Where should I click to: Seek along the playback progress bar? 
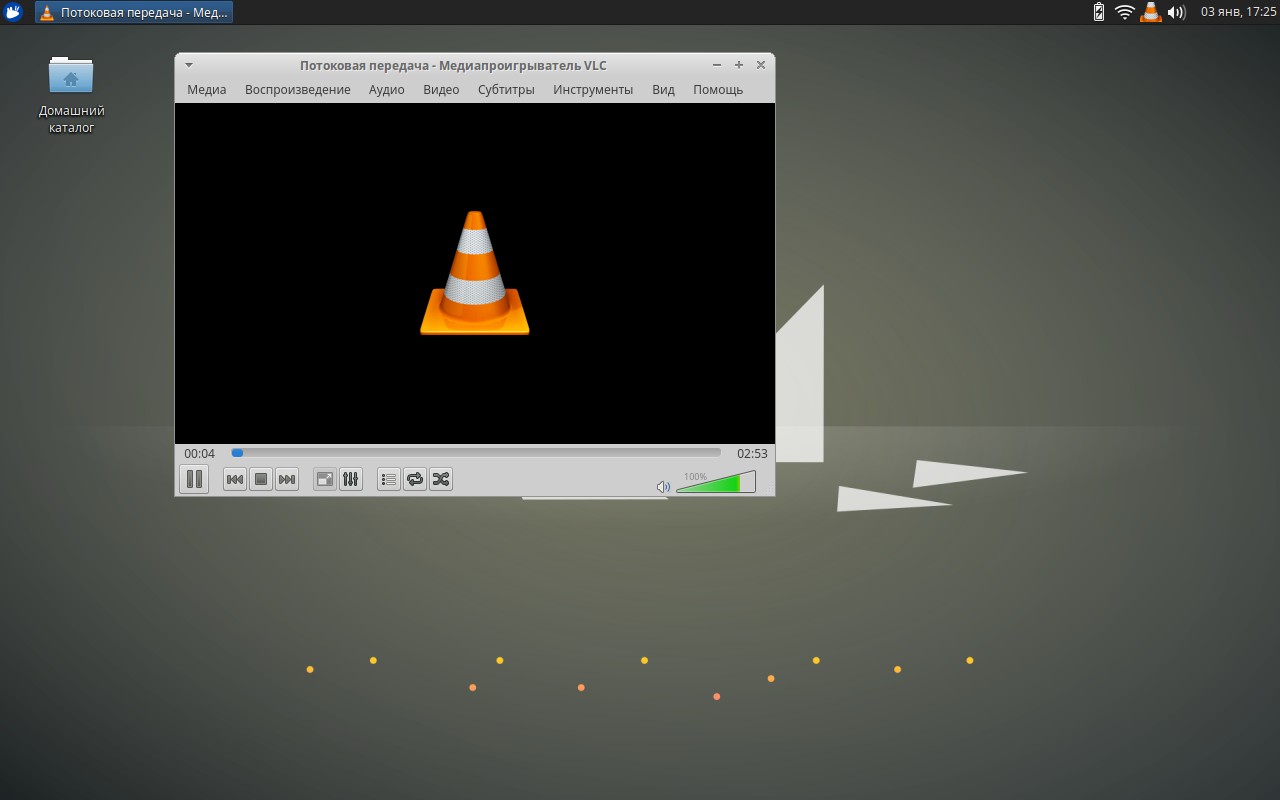coord(476,453)
